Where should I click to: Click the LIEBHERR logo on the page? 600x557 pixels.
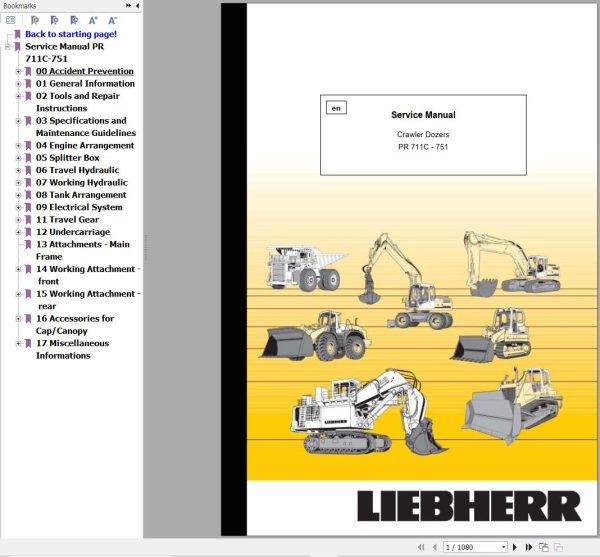(469, 506)
